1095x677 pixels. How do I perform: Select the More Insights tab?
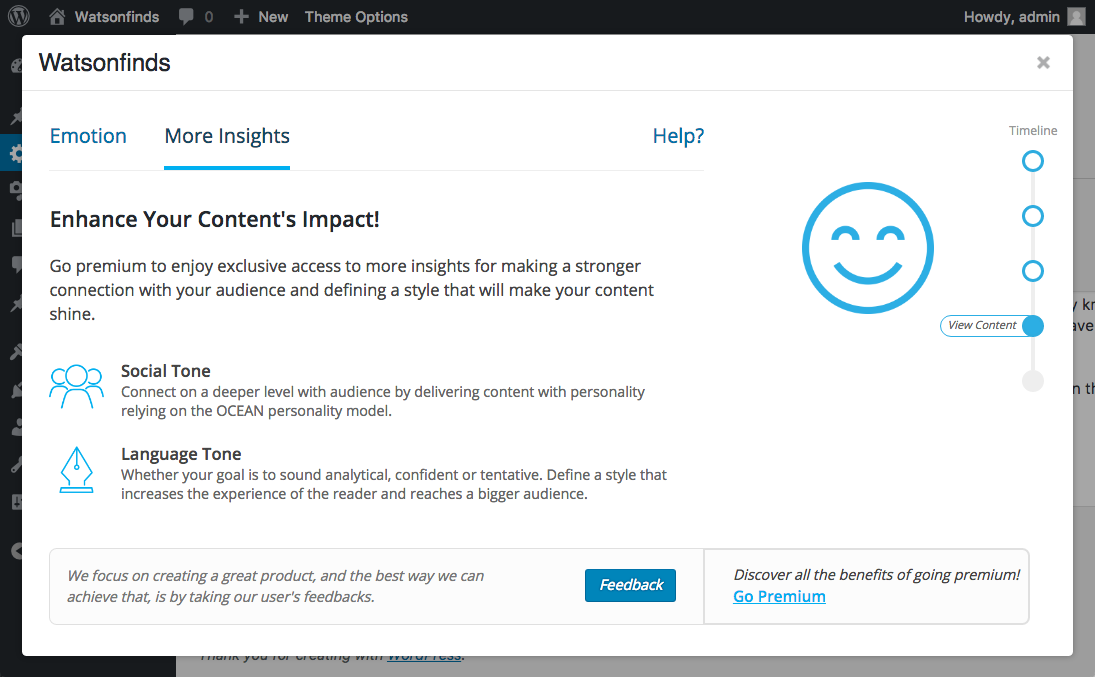point(227,136)
